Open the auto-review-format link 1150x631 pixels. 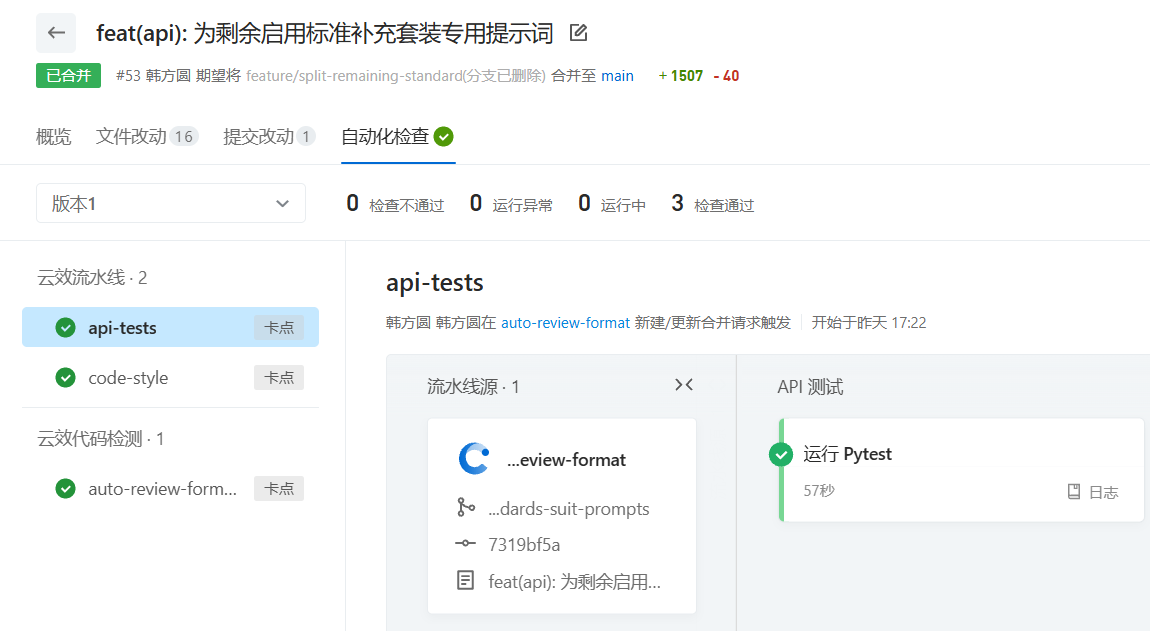(565, 323)
